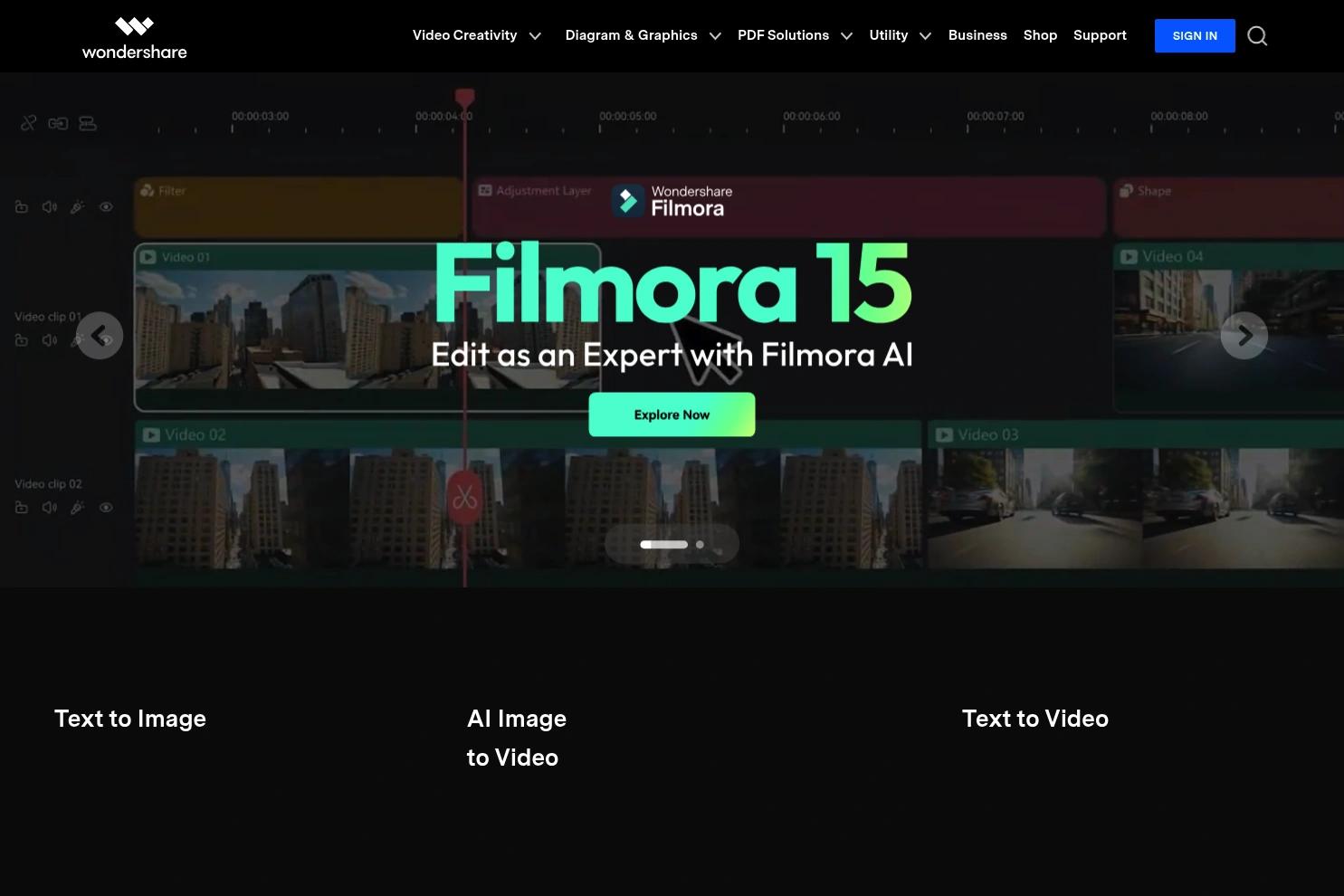Go to the Business page
1344x896 pixels.
click(977, 35)
